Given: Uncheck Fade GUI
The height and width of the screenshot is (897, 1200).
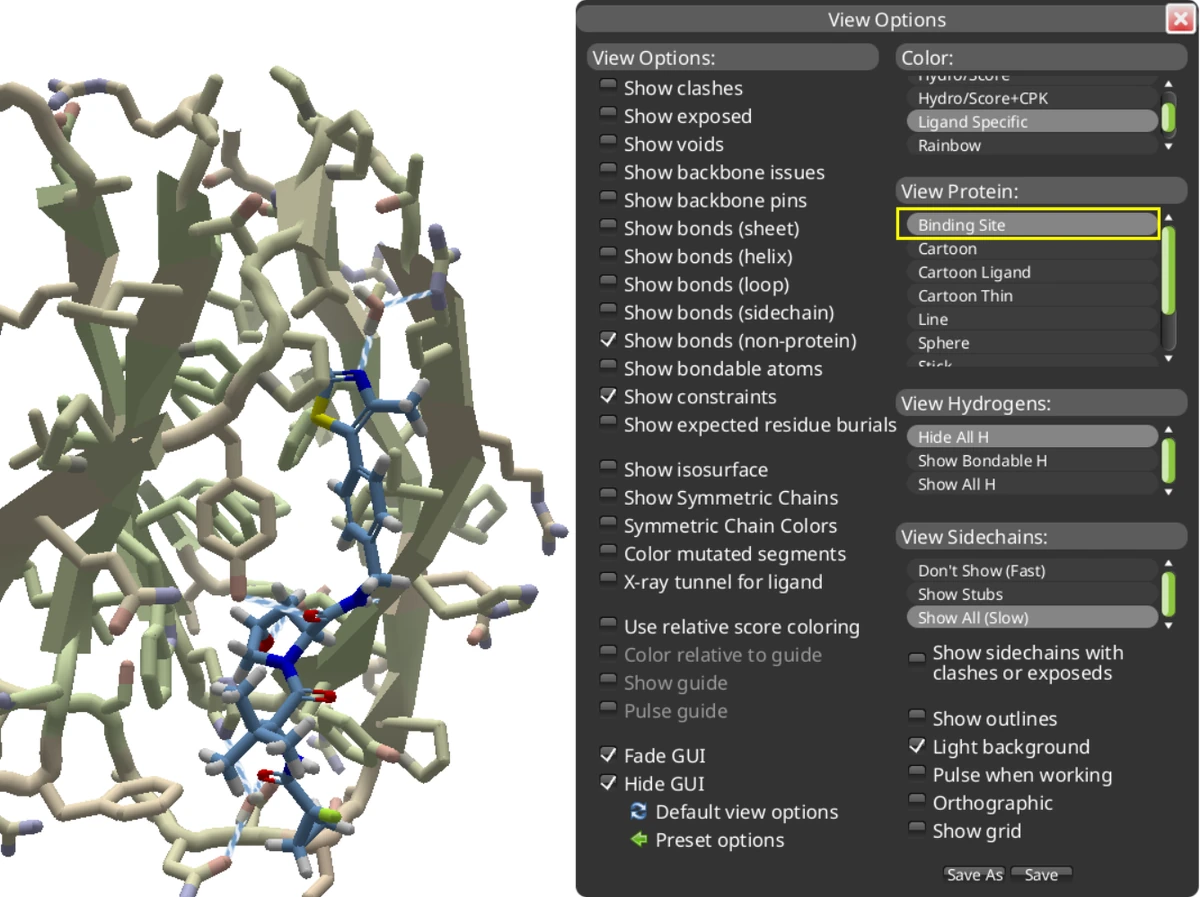Looking at the screenshot, I should 608,754.
